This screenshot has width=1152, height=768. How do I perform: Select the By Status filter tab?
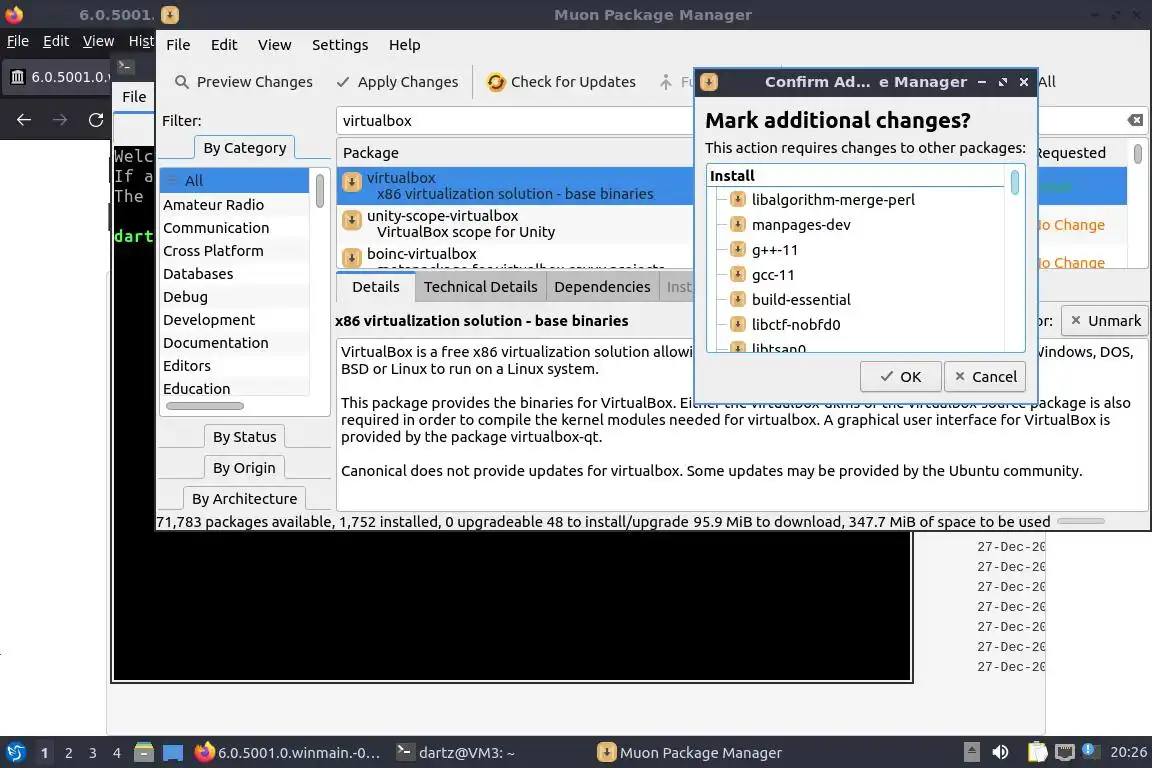(x=245, y=437)
